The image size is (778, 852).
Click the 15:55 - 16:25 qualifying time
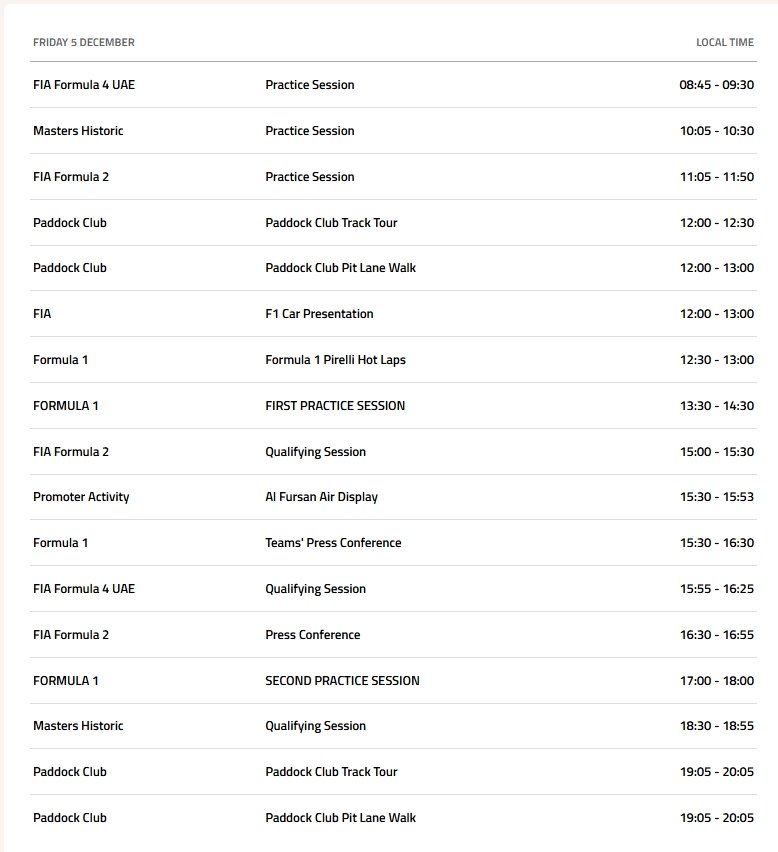(x=716, y=589)
